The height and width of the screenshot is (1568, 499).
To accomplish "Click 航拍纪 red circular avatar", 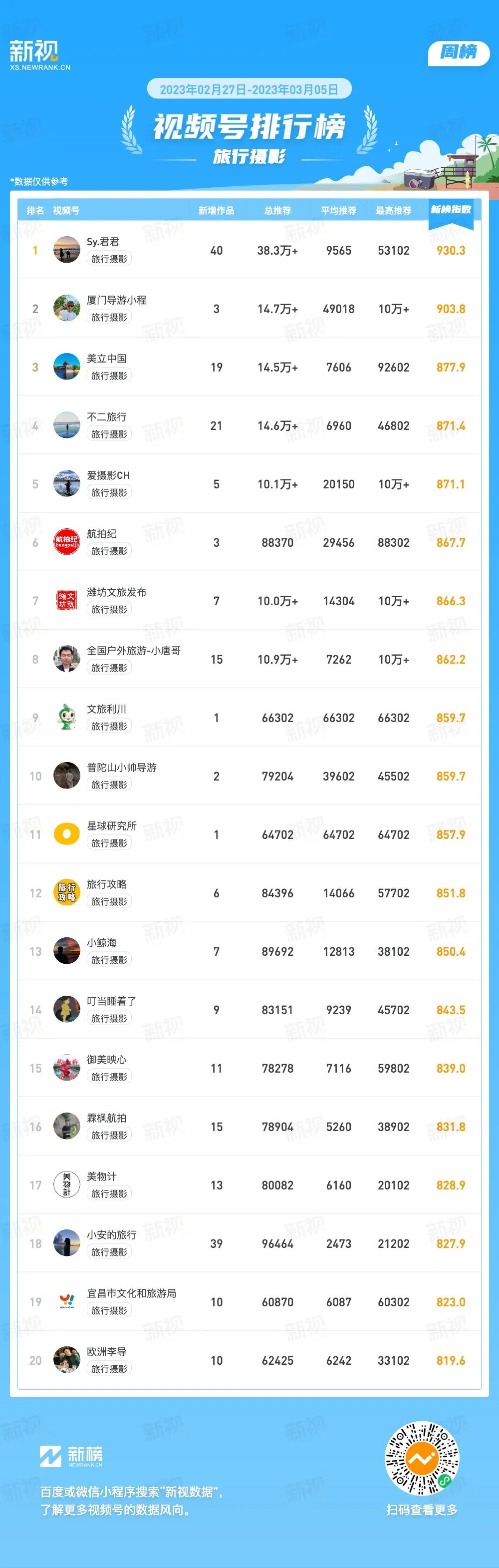I will [x=67, y=542].
